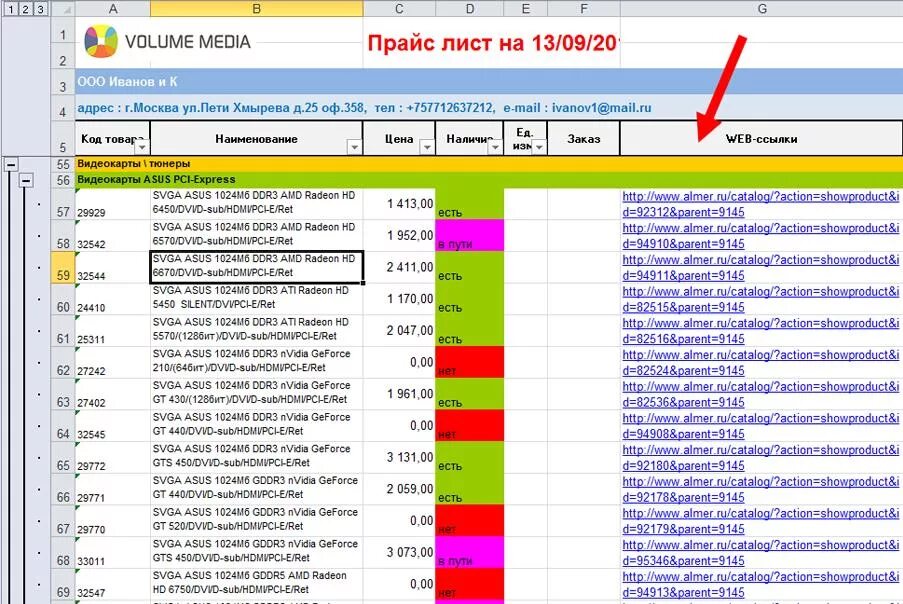903x604 pixels.
Task: Open link with id=82524
Action: pos(760,362)
